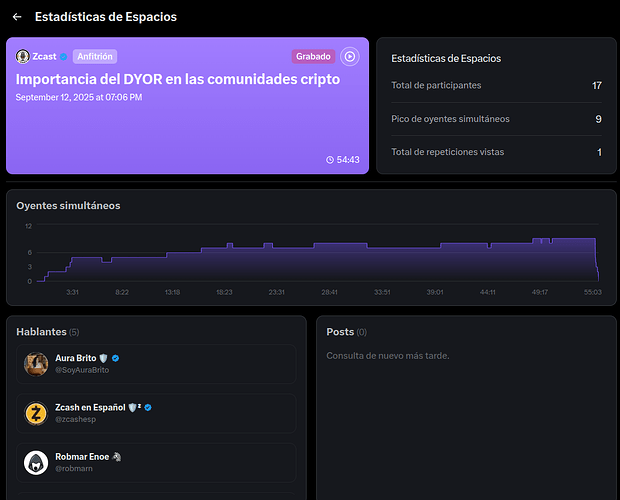Viewport: 620px width, 500px height.
Task: Click the page title Estadísticas de Espacios
Action: coord(106,17)
